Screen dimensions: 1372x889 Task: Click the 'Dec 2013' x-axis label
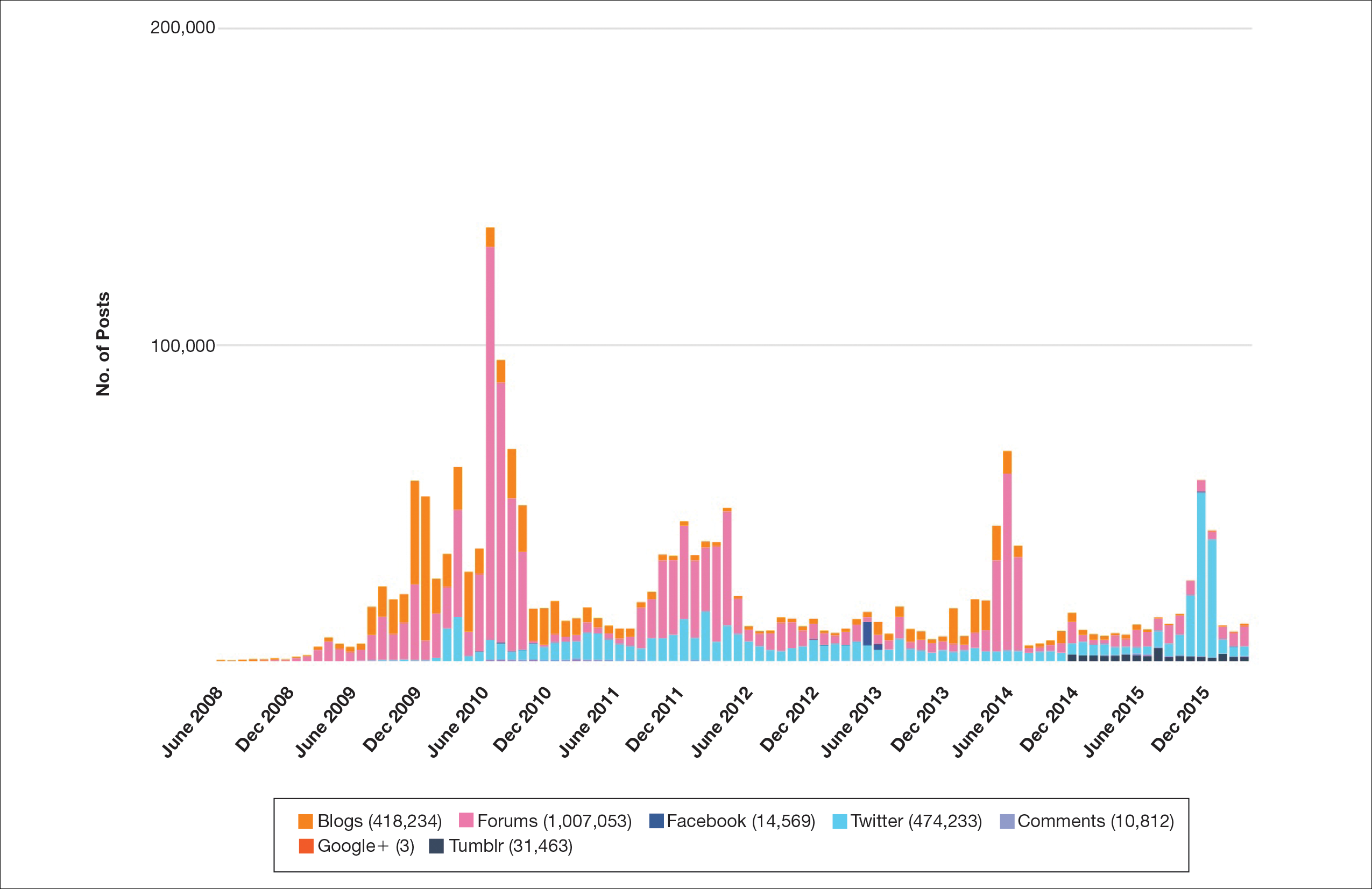tap(920, 719)
